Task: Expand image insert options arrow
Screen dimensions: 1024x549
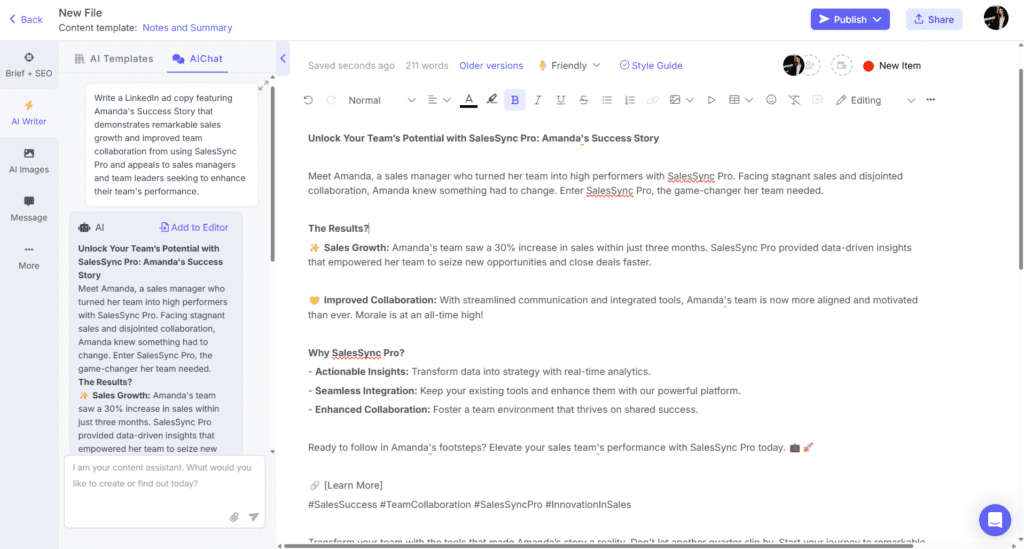Action: pos(690,100)
